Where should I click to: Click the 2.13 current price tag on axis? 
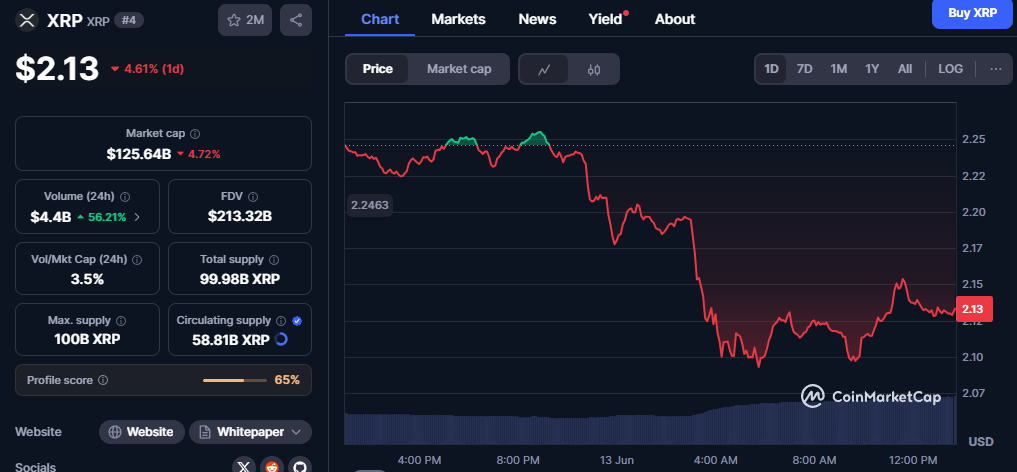coord(972,309)
